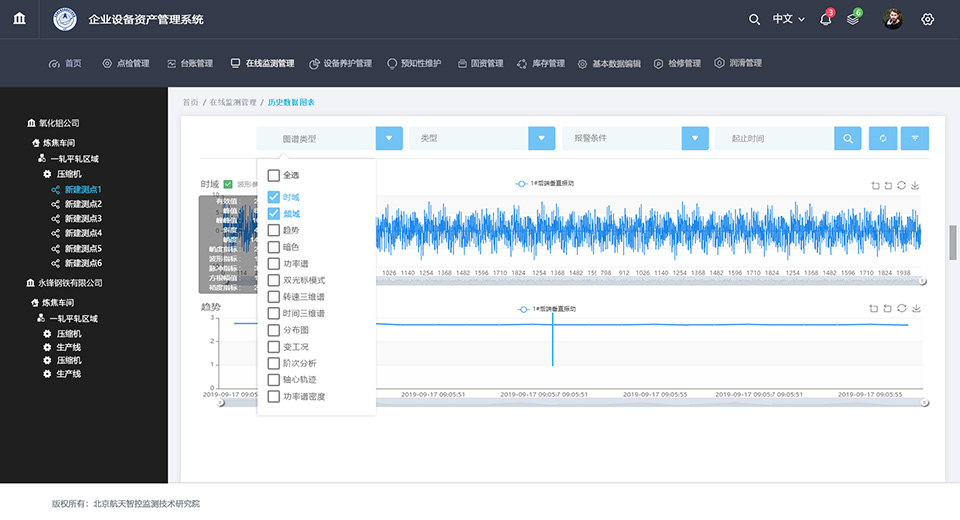Open settings gear icon in header

point(928,19)
